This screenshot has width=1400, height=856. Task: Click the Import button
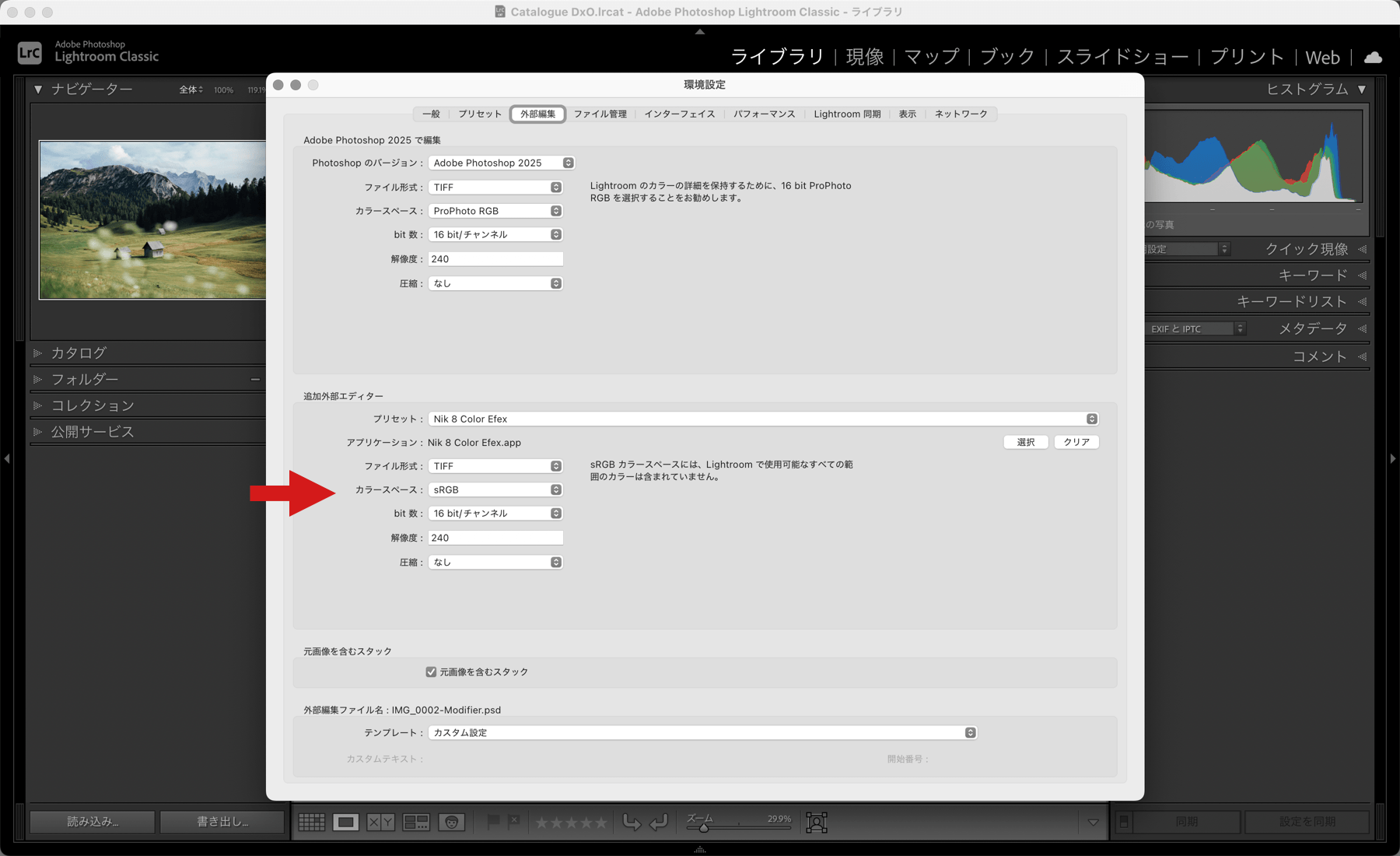coord(93,822)
